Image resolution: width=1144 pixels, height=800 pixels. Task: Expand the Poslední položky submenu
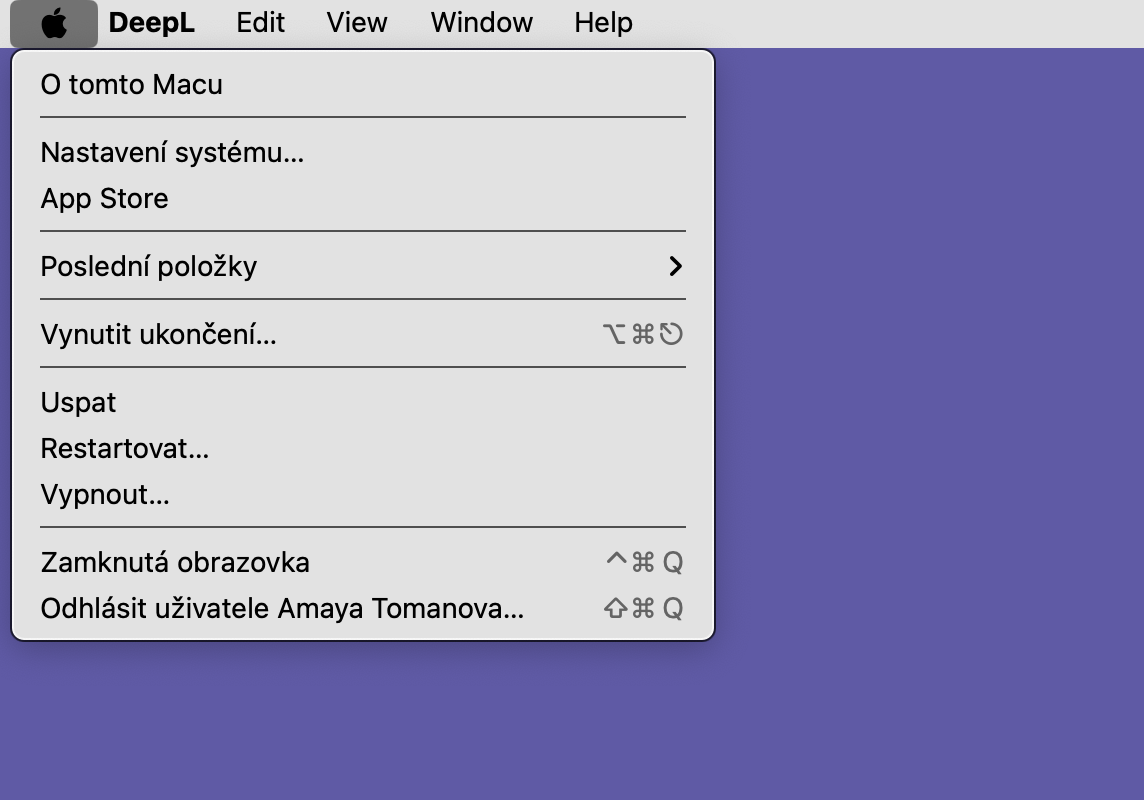click(363, 266)
